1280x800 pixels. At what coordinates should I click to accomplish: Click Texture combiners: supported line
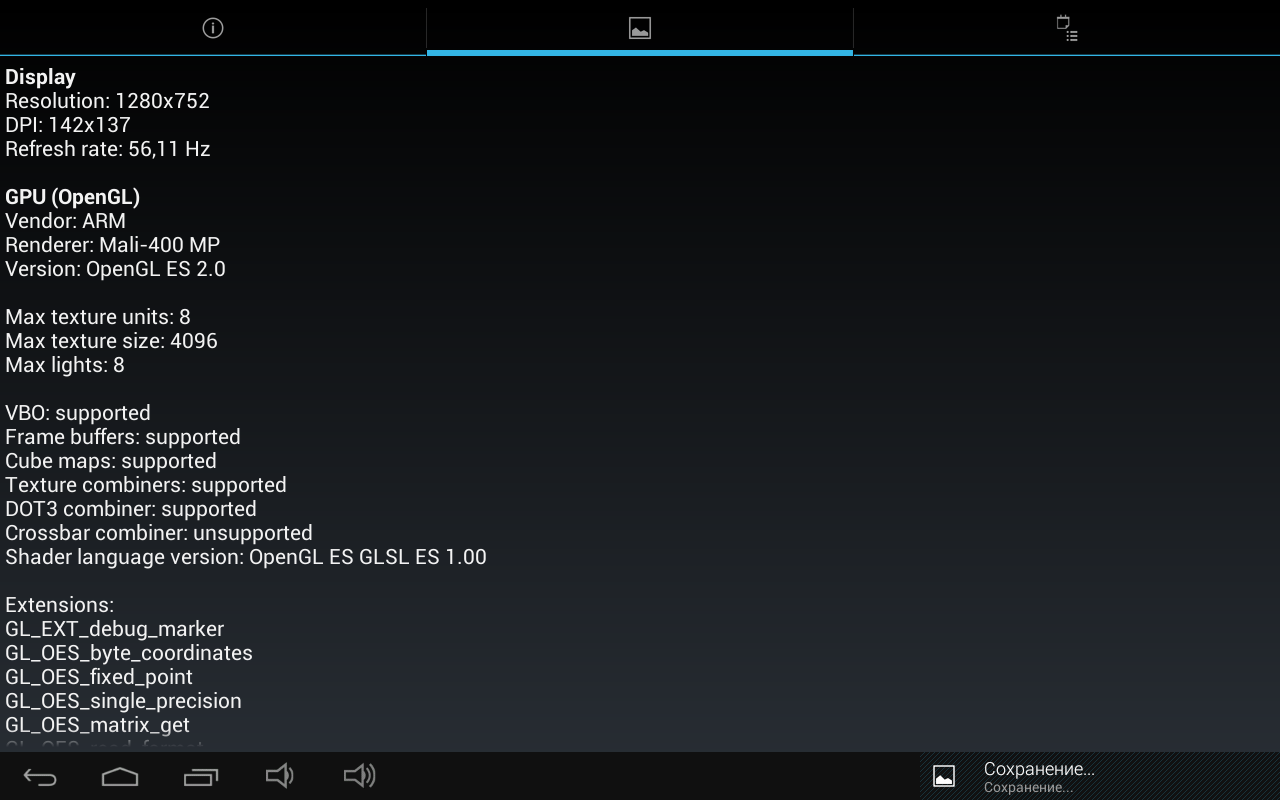coord(146,485)
